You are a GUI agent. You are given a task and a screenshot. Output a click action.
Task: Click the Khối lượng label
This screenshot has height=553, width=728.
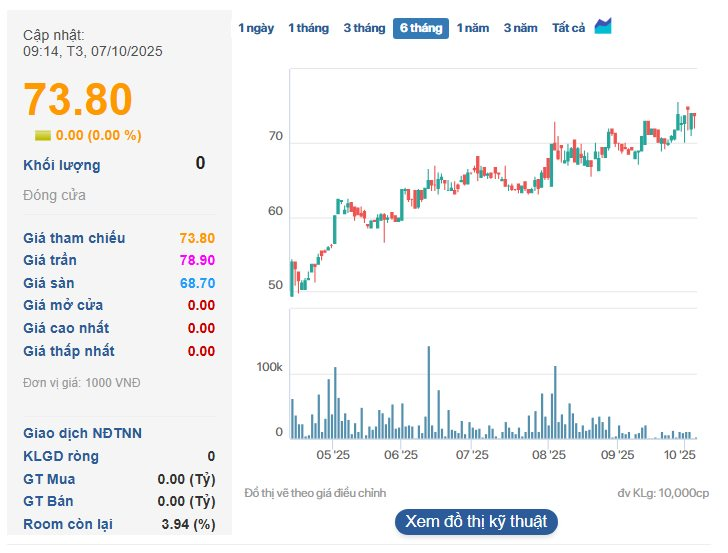click(x=62, y=165)
